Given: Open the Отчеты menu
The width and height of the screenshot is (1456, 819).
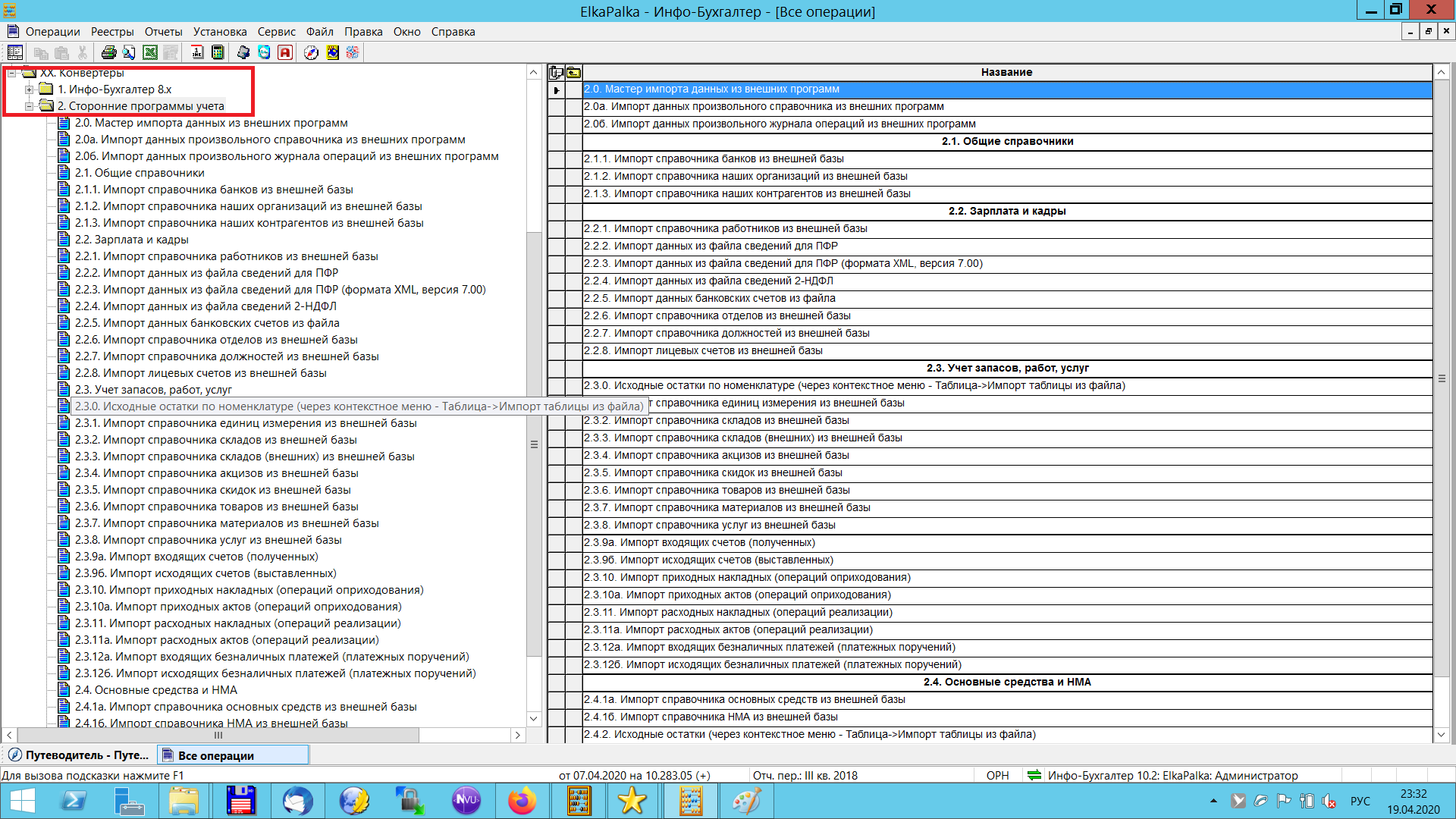Looking at the screenshot, I should point(164,32).
